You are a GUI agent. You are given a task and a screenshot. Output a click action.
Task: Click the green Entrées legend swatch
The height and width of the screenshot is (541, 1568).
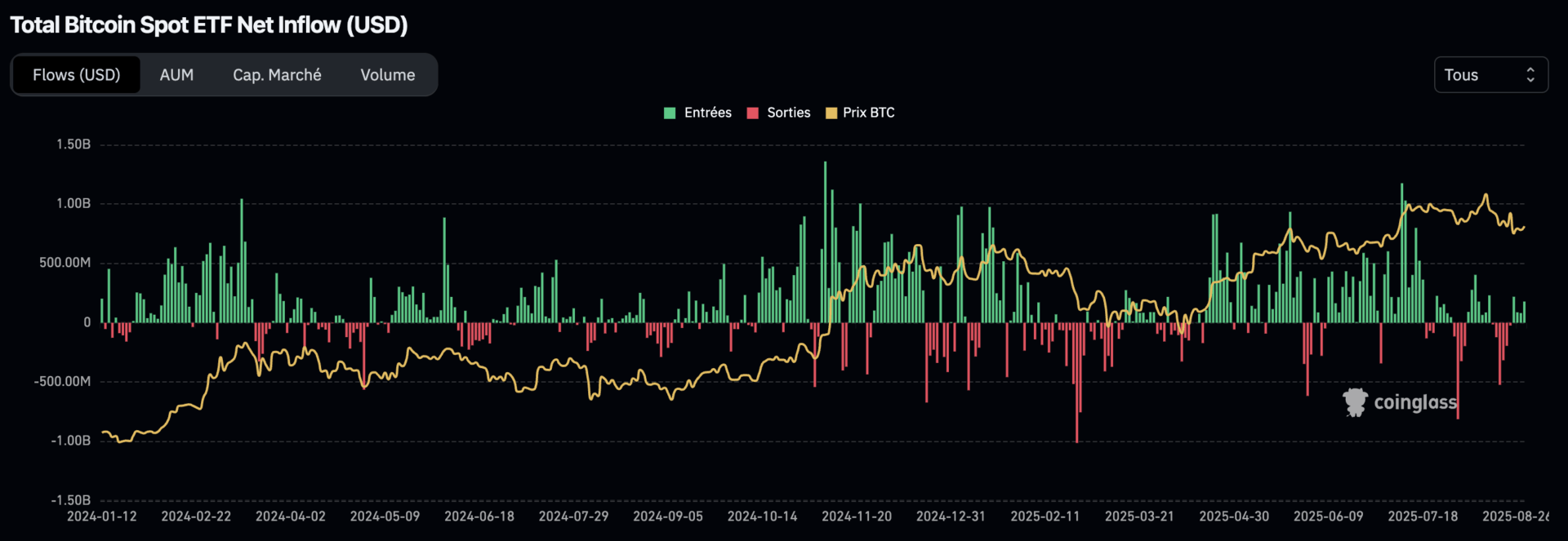click(x=670, y=113)
